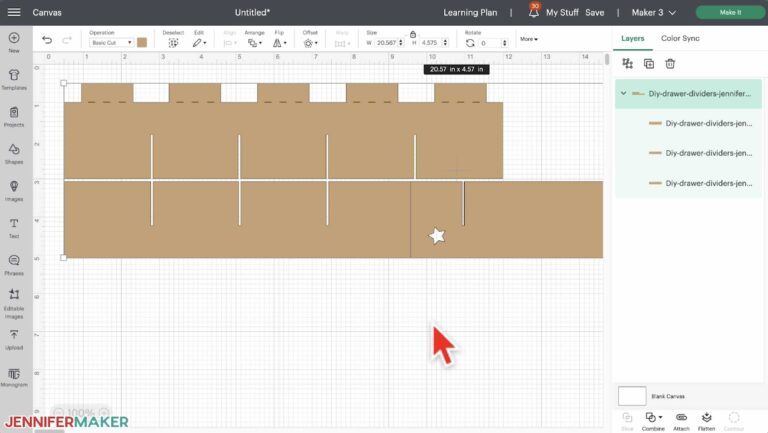Open the Monogram tool
The width and height of the screenshot is (768, 433).
click(14, 378)
